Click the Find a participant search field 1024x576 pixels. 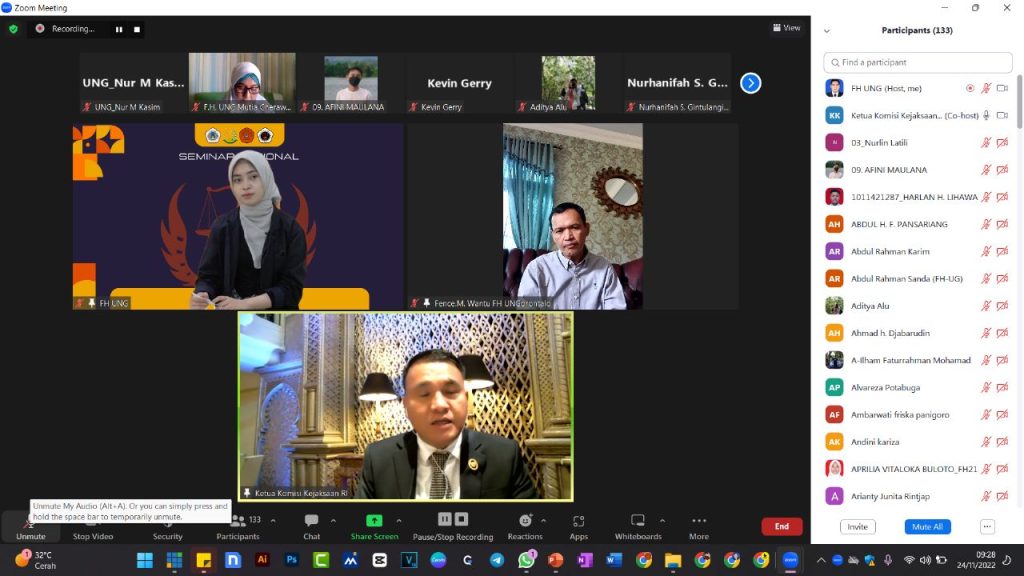918,63
